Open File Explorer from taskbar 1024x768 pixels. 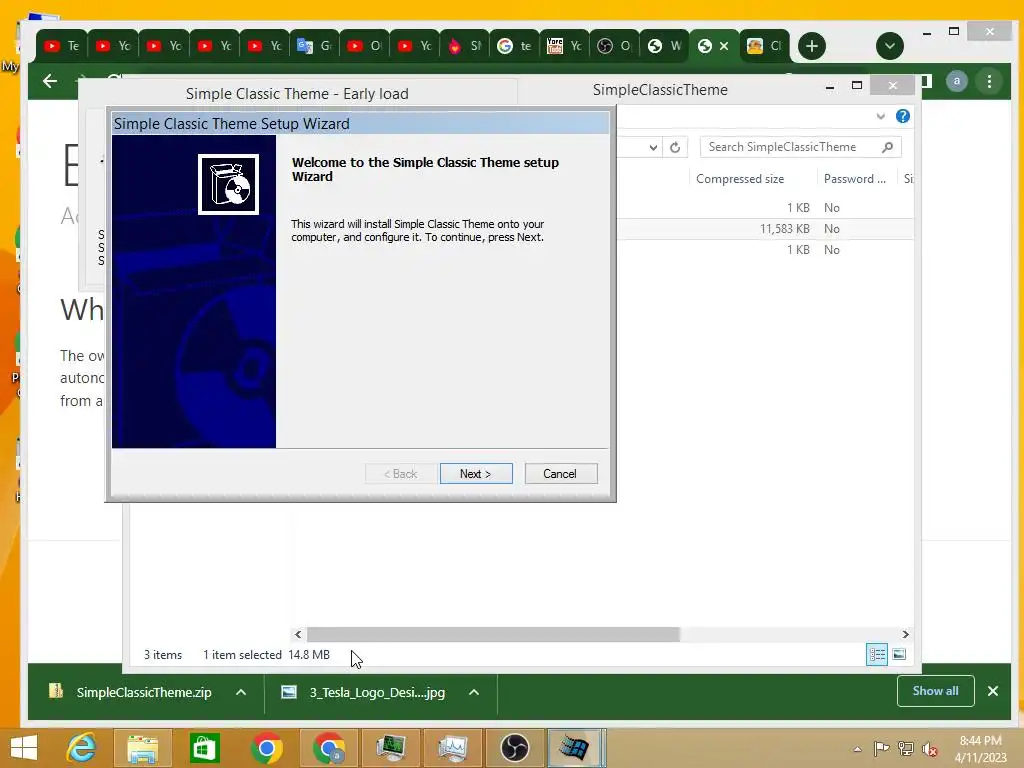142,748
